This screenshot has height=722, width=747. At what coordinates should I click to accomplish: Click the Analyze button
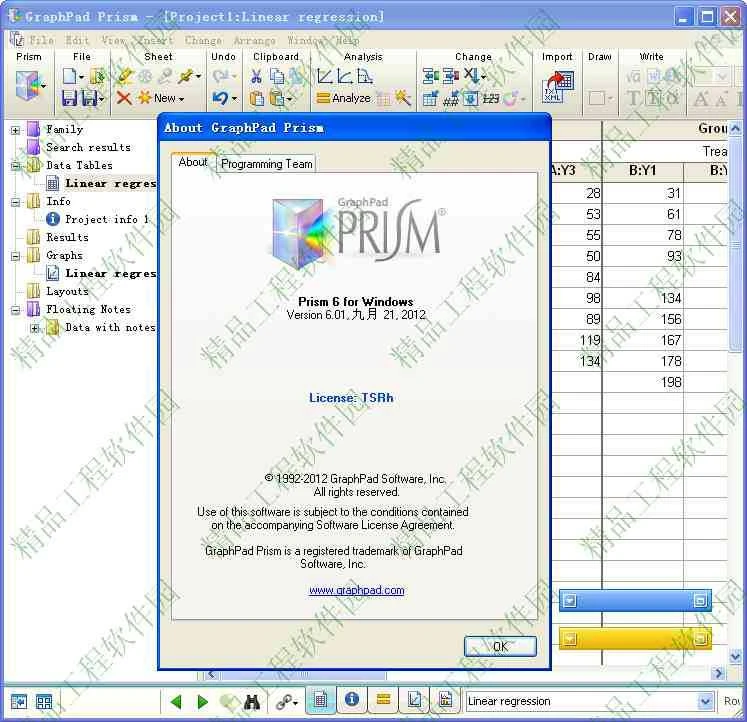(344, 98)
